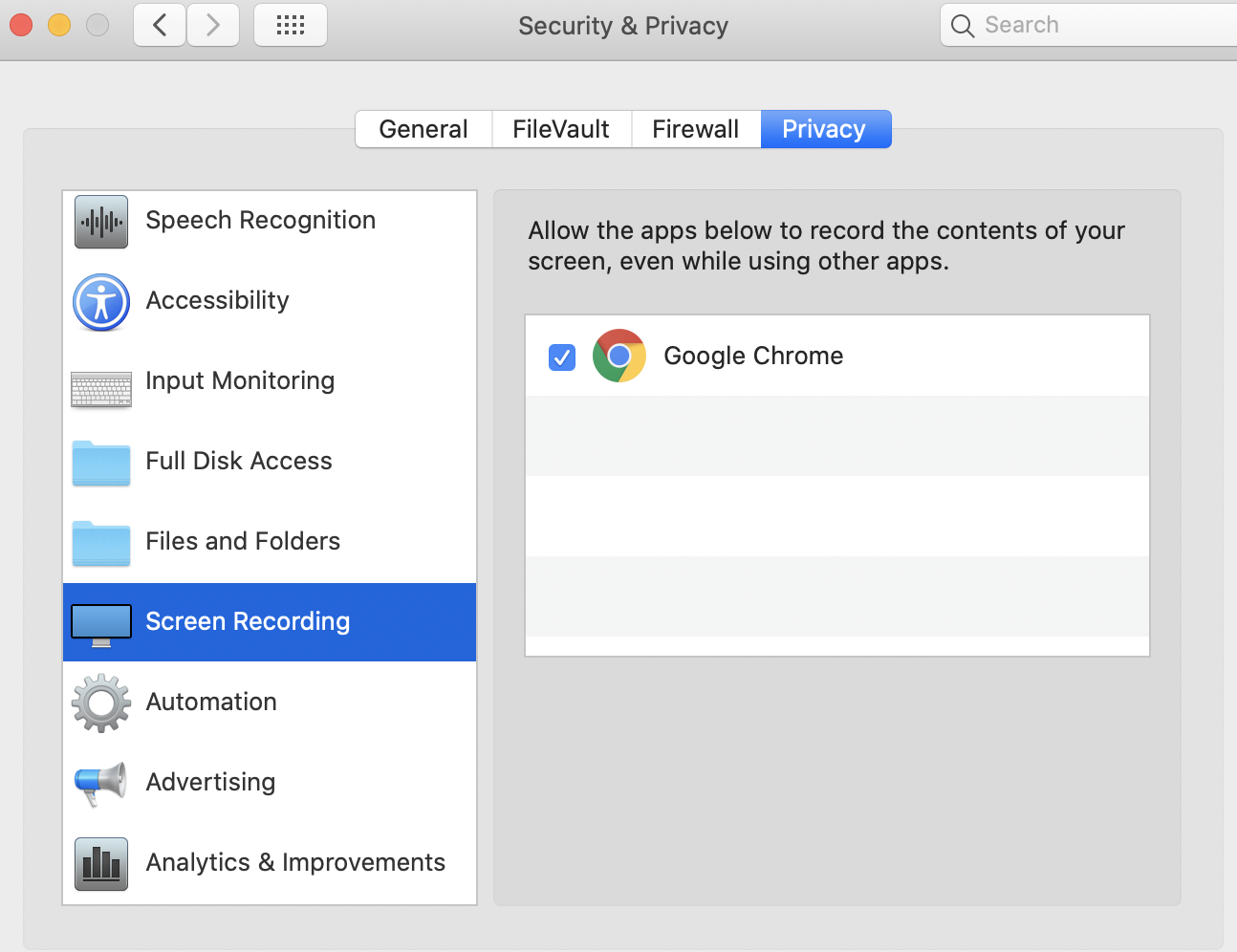The height and width of the screenshot is (952, 1237).
Task: Select the Accessibility figure icon
Action: coord(101,302)
